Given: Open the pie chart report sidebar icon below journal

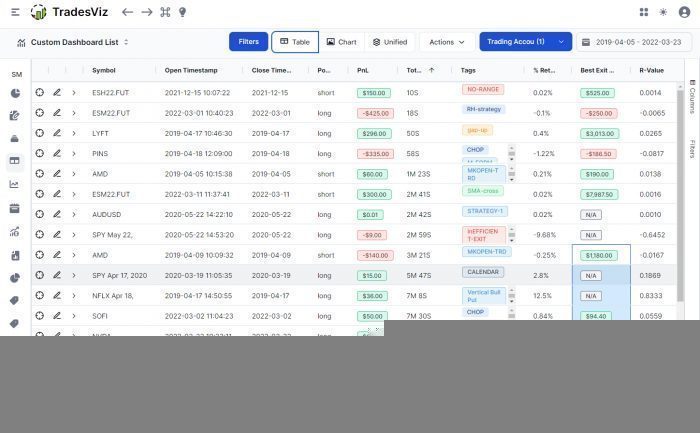Looking at the screenshot, I should click(x=15, y=278).
